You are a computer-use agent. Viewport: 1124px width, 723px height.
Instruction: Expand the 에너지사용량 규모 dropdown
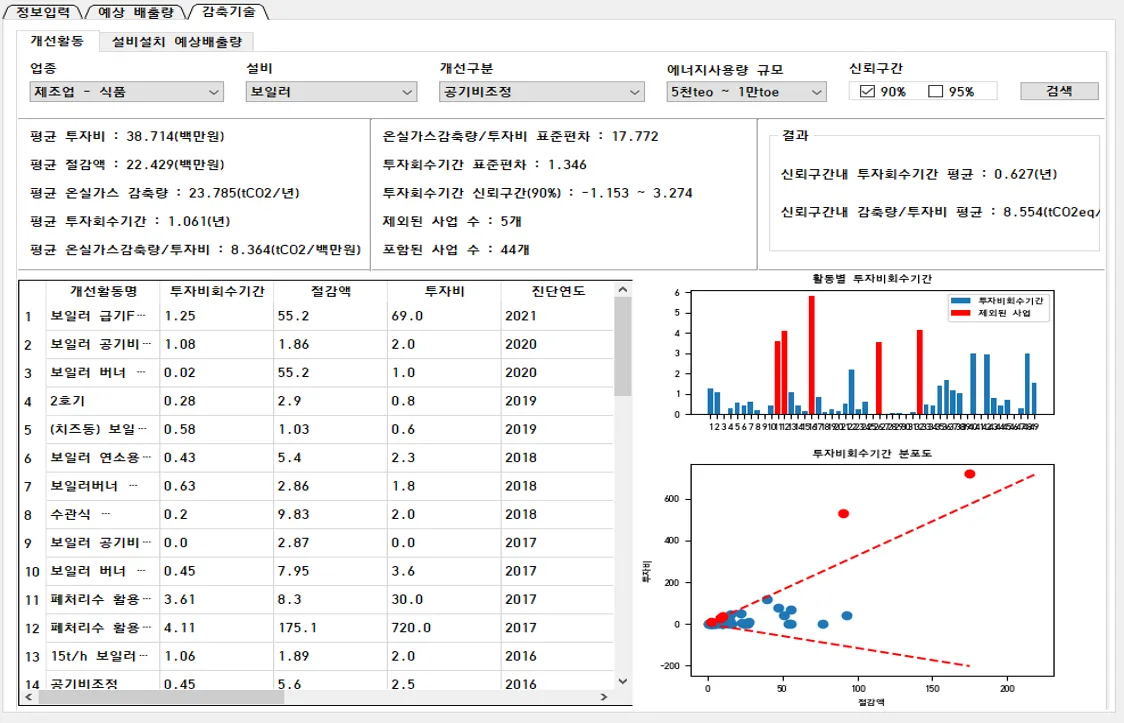[746, 92]
